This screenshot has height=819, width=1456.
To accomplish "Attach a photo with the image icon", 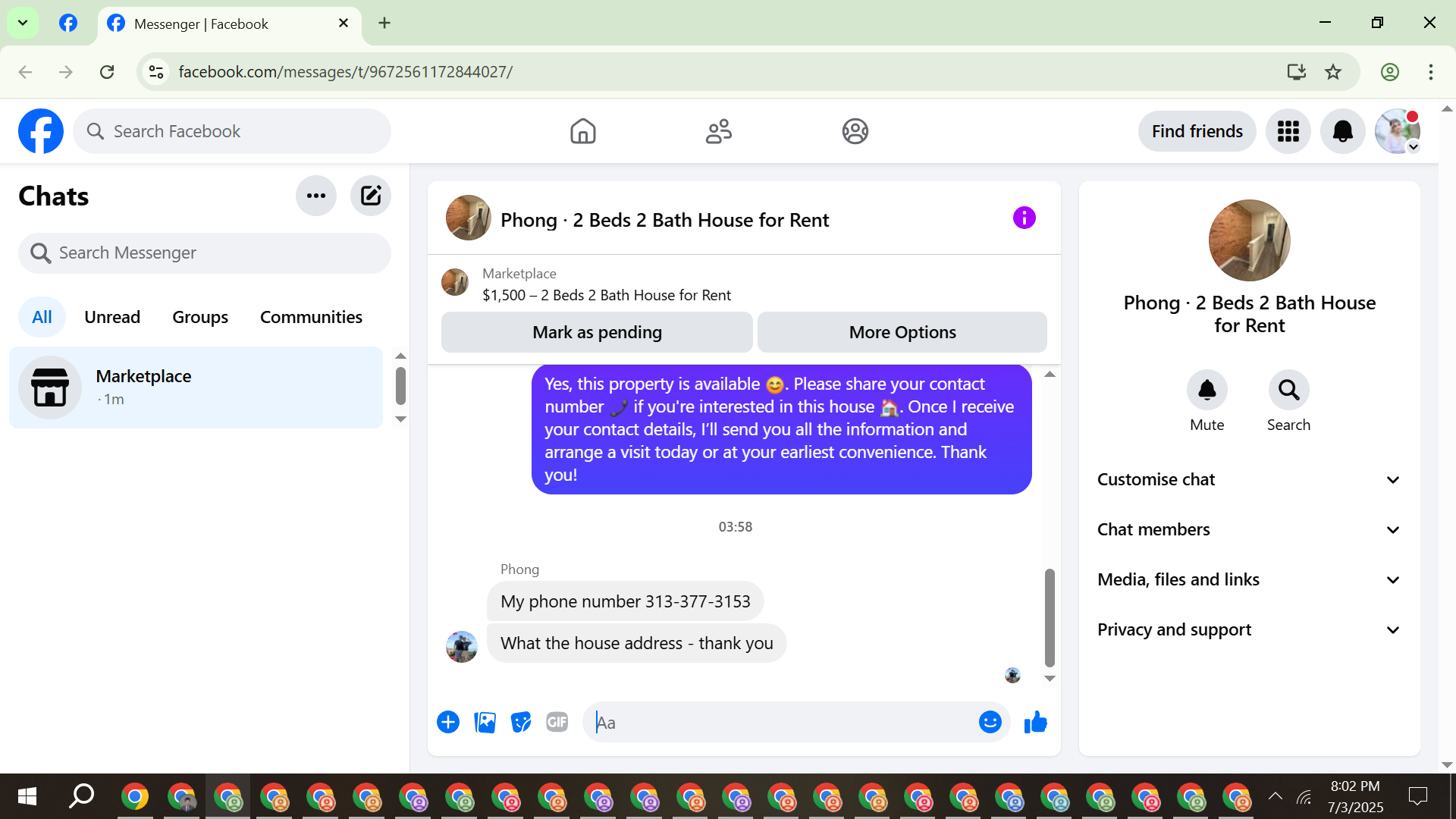I will (x=485, y=722).
